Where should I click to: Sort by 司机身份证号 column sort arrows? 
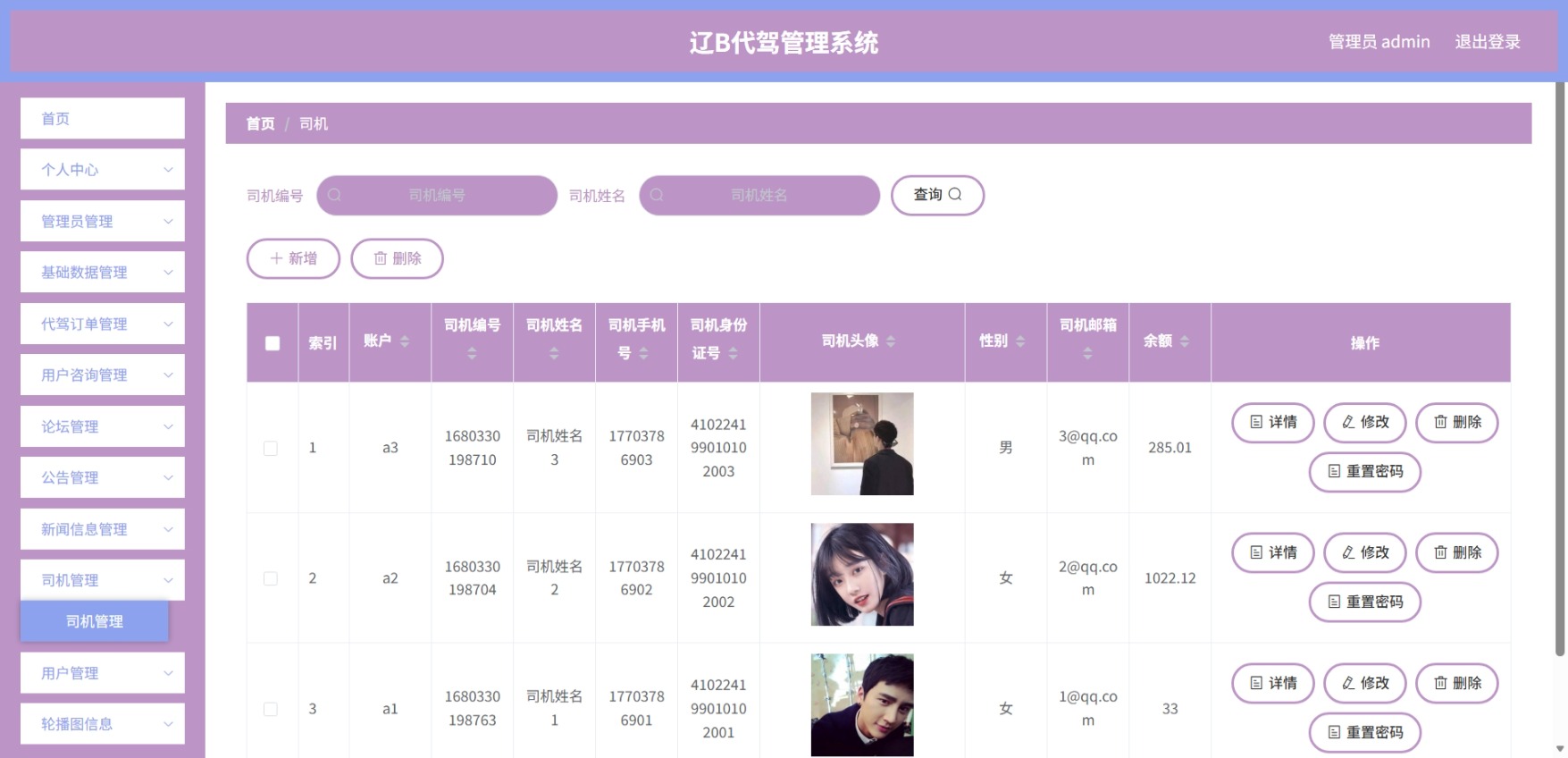coord(733,354)
